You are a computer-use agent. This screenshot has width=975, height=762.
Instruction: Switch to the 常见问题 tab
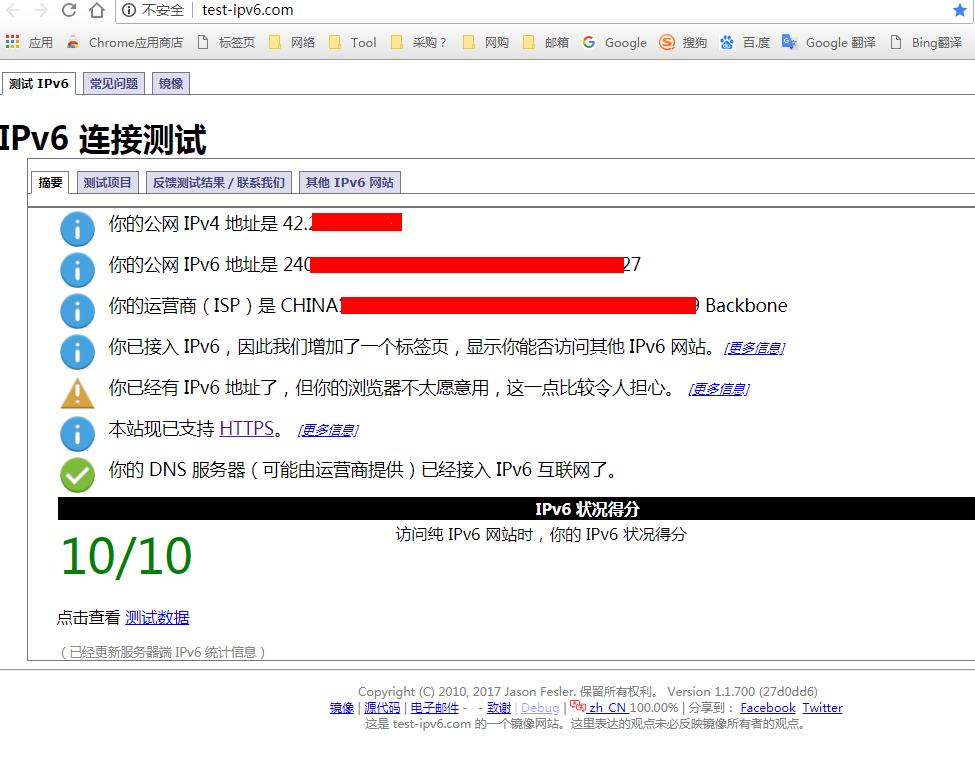[113, 83]
